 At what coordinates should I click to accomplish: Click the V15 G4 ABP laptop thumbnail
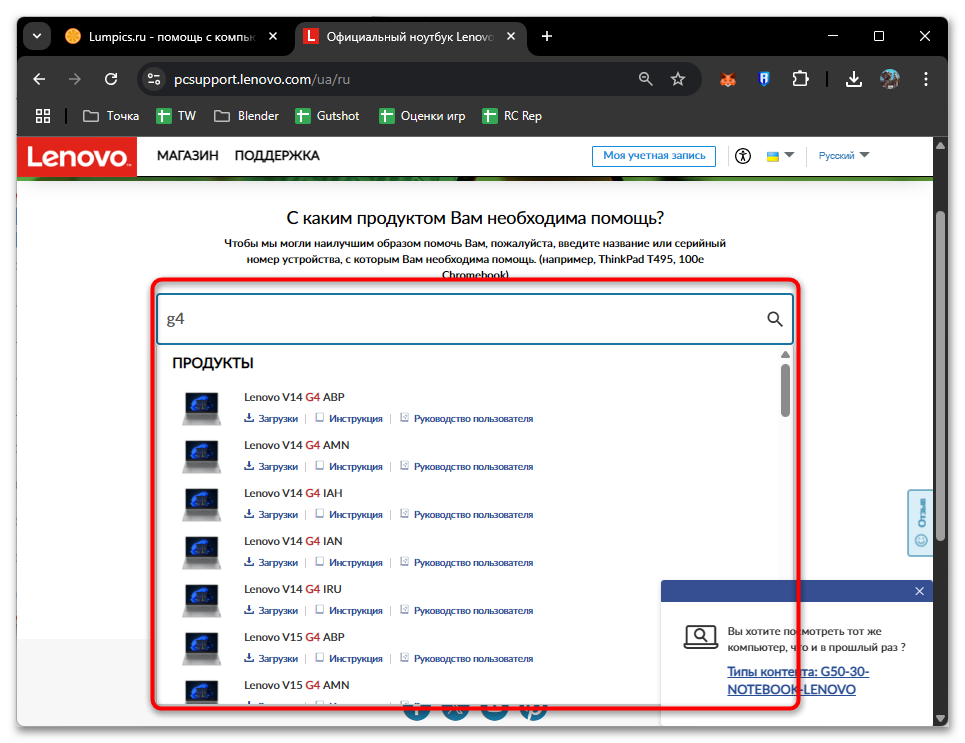[201, 649]
